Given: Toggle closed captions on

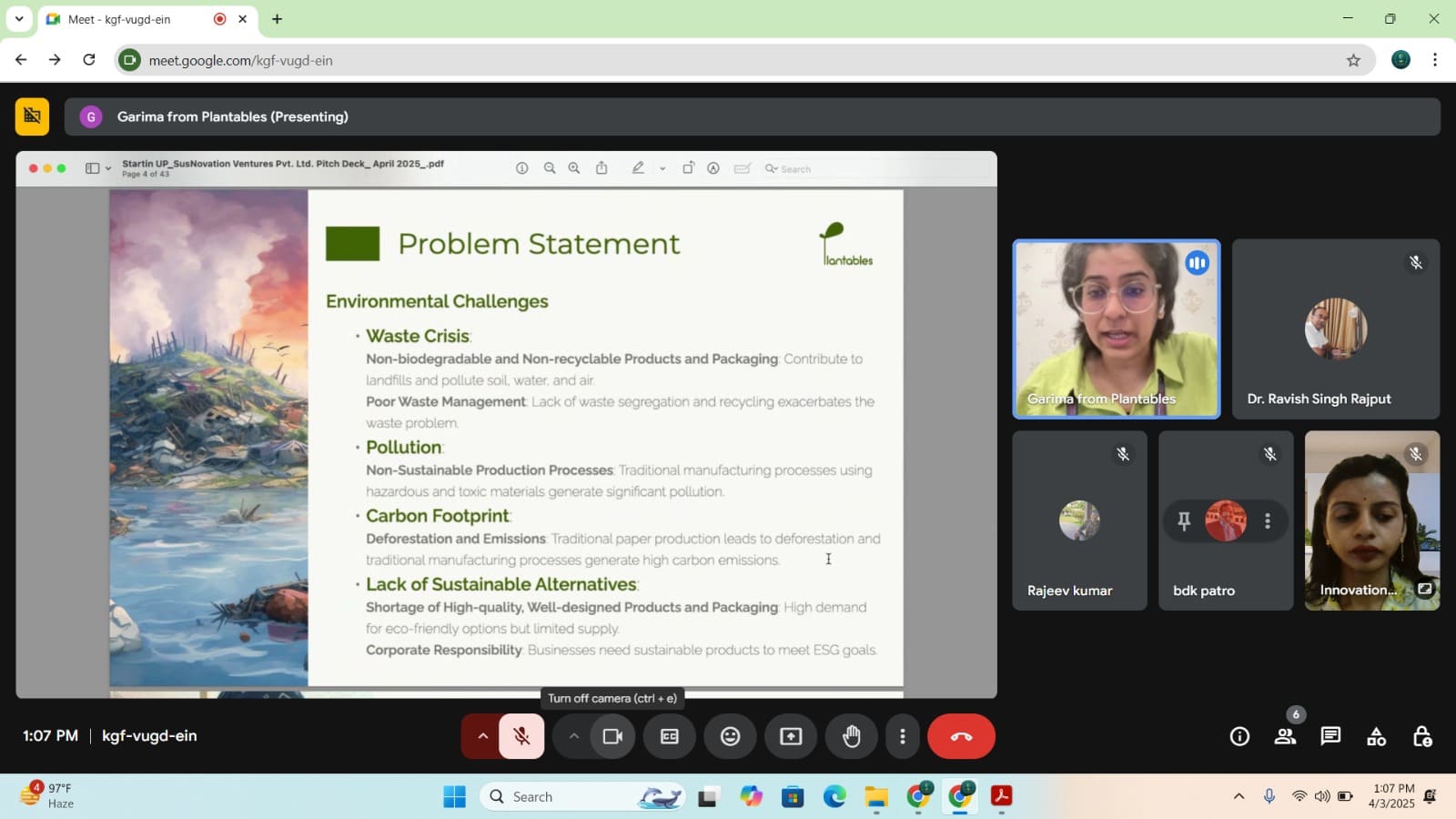Looking at the screenshot, I should coord(670,736).
